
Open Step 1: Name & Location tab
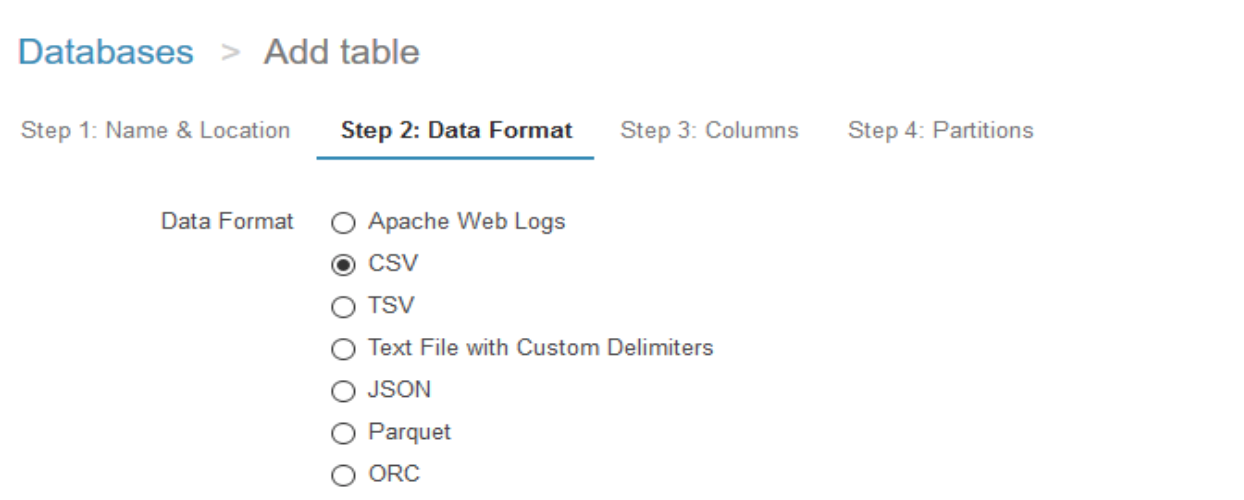[x=155, y=131]
